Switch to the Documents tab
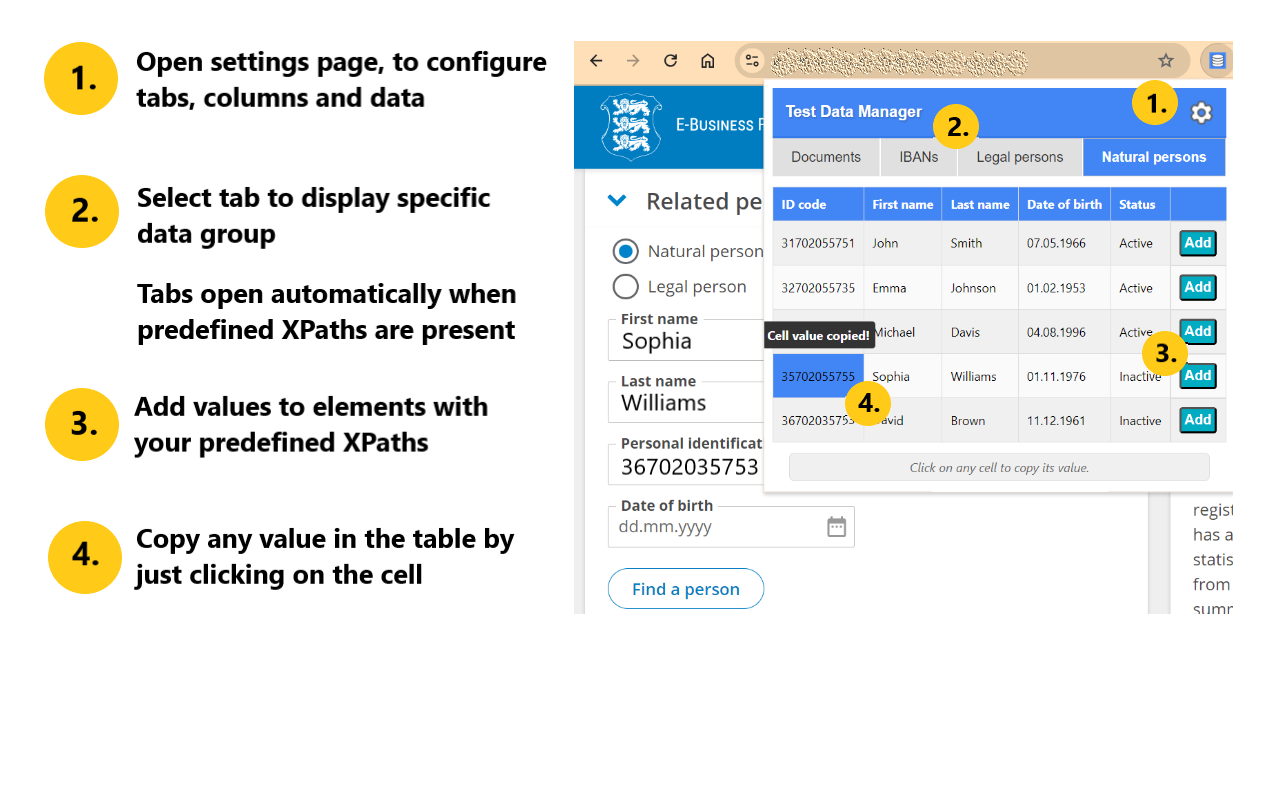 pos(825,157)
